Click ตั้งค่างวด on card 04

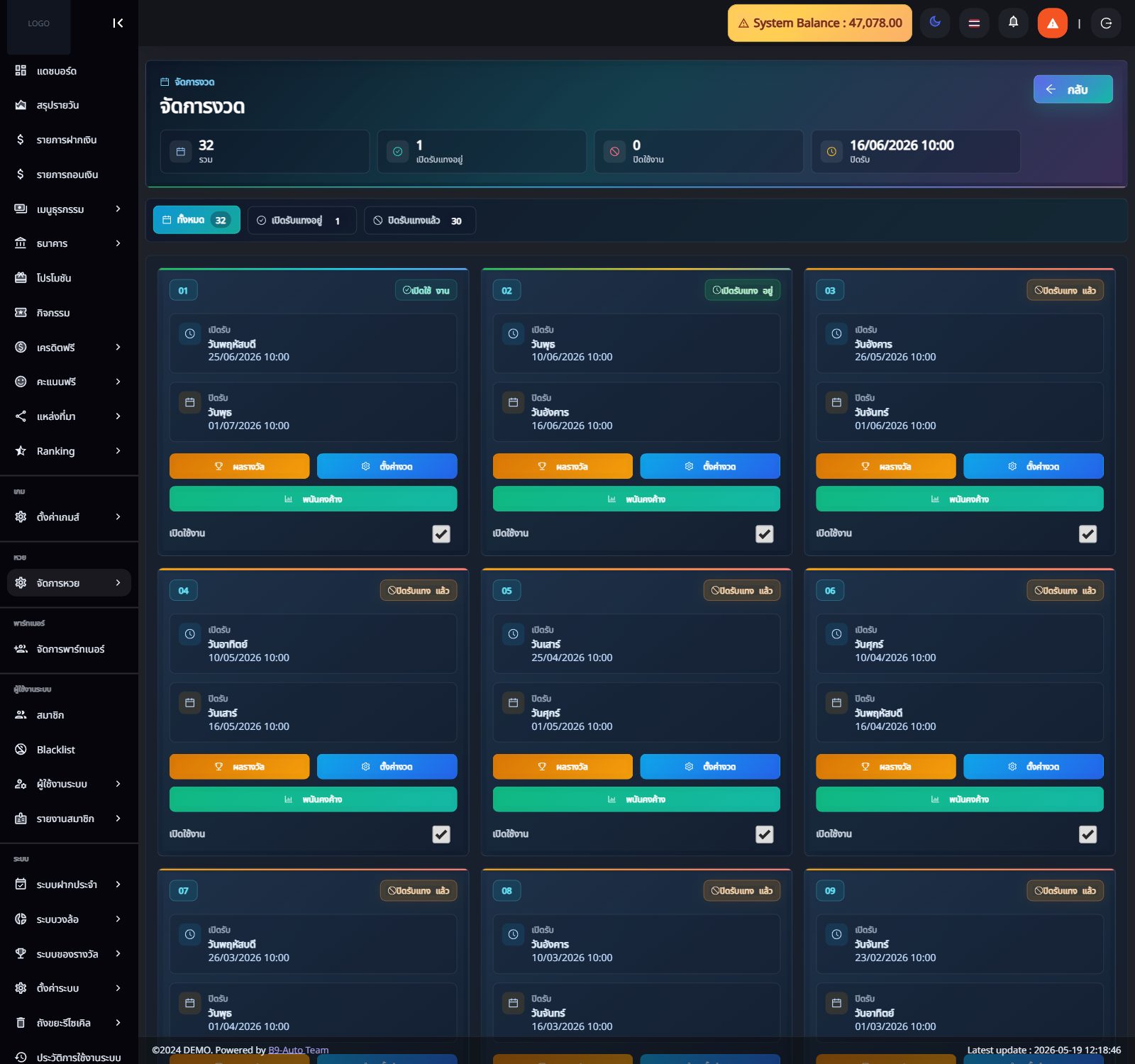(x=387, y=767)
